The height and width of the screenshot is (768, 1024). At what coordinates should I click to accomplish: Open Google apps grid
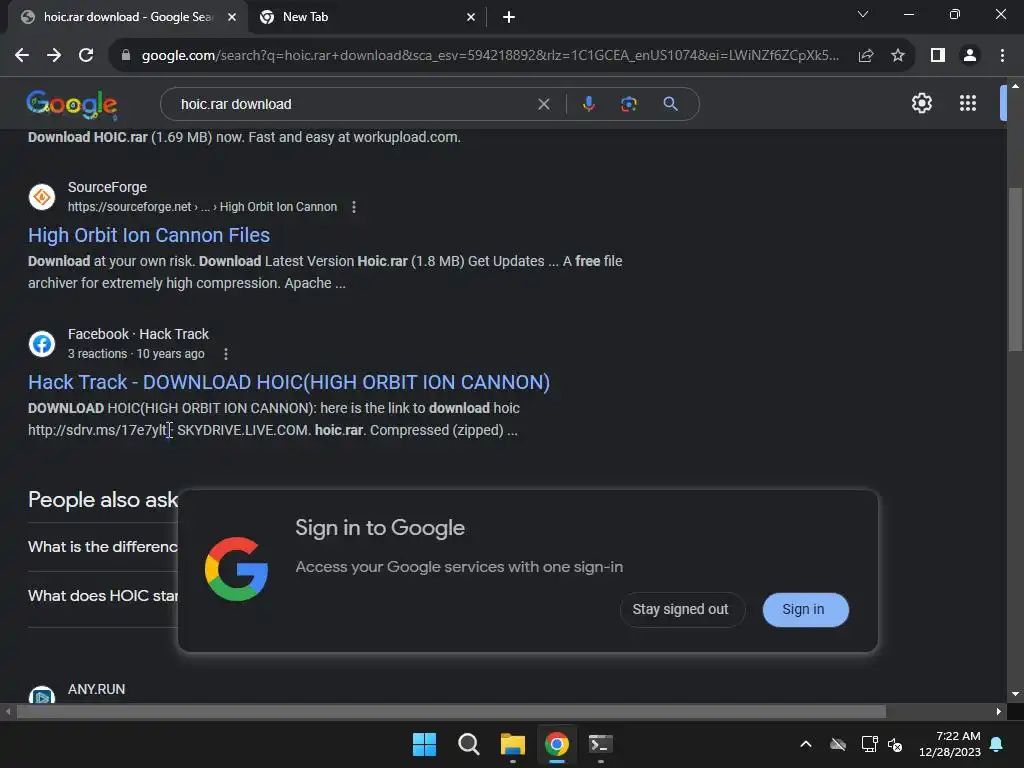pos(968,103)
